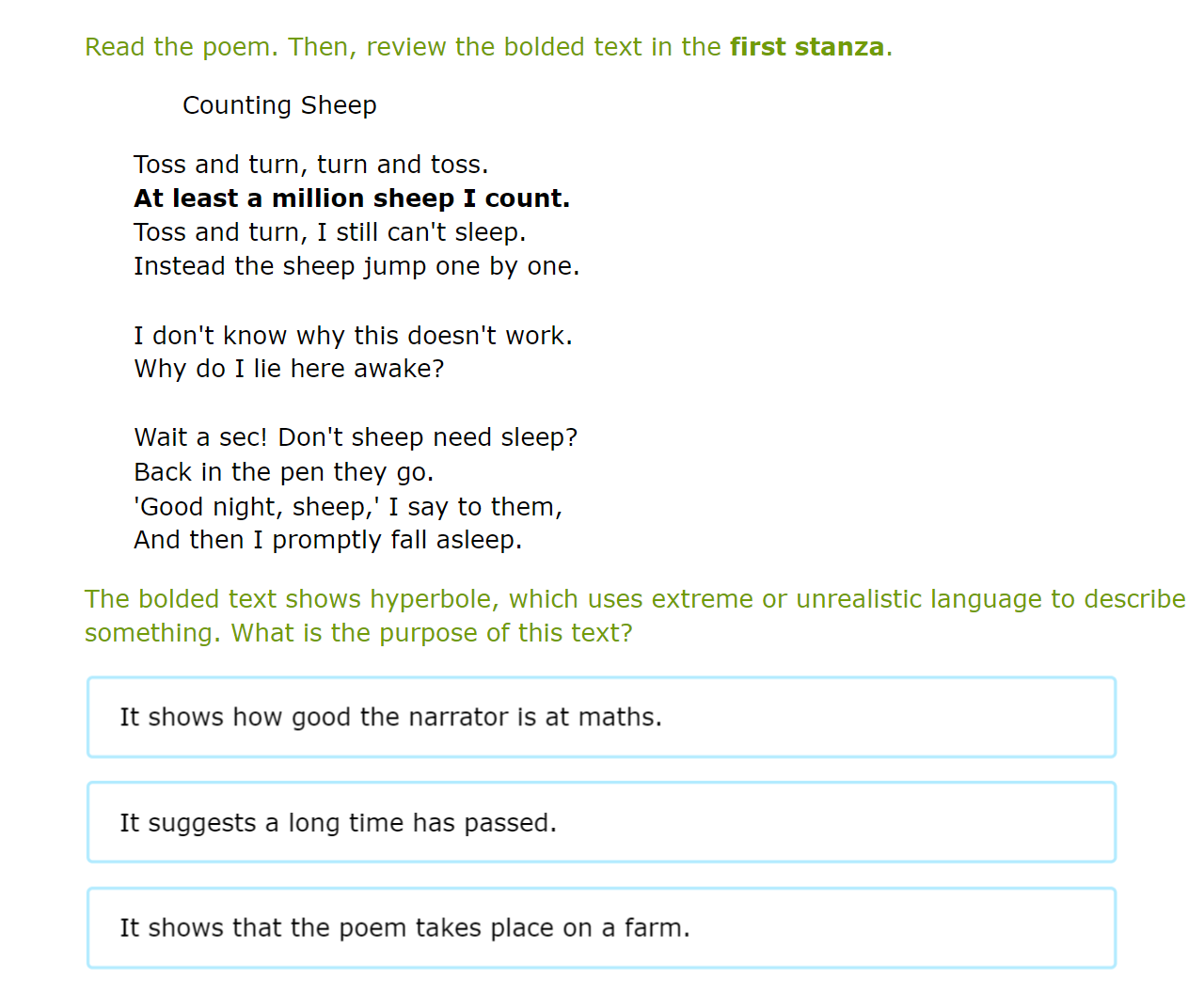This screenshot has height=998, width=1204.
Task: Pick 'It shows that the poem takes place on a farm'
Action: pyautogui.click(x=601, y=927)
